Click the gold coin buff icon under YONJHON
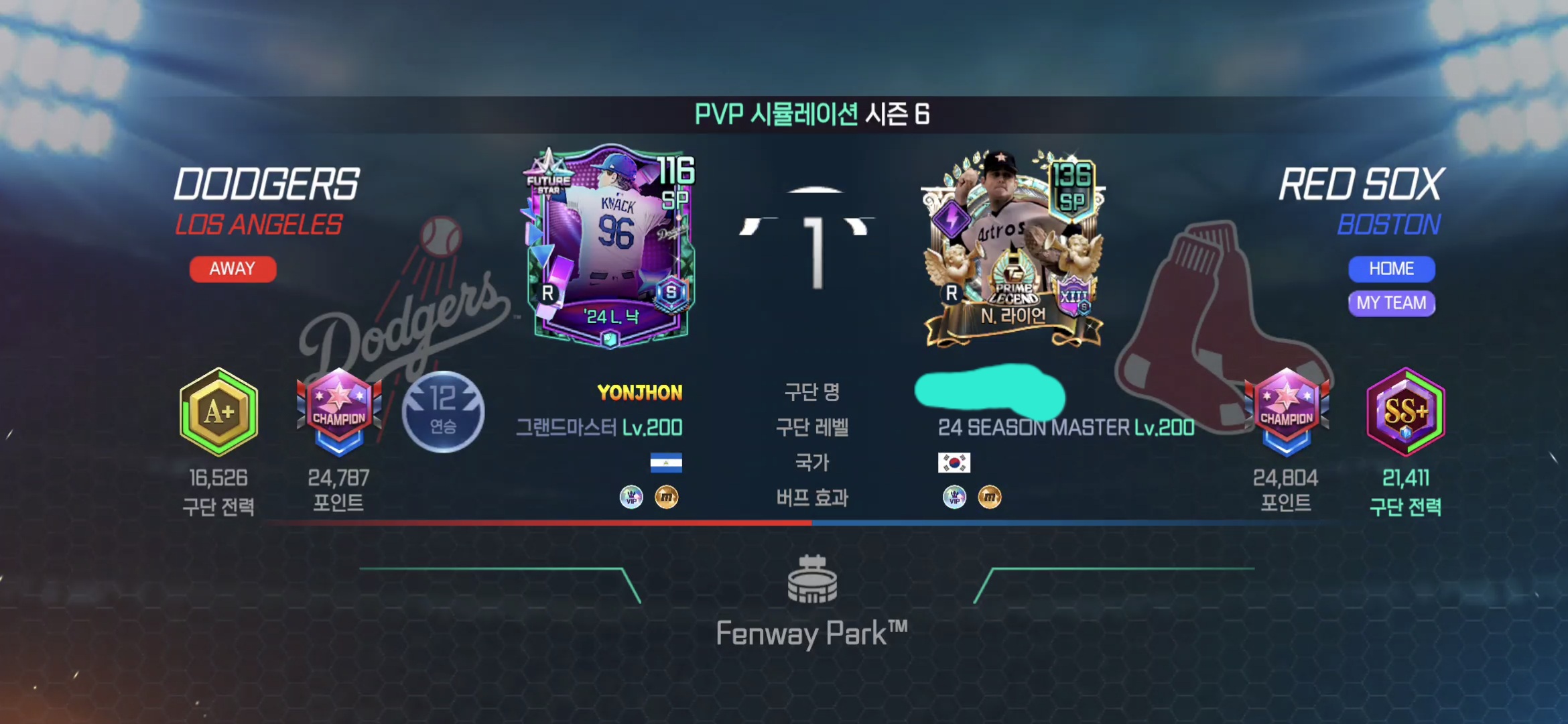 click(667, 497)
